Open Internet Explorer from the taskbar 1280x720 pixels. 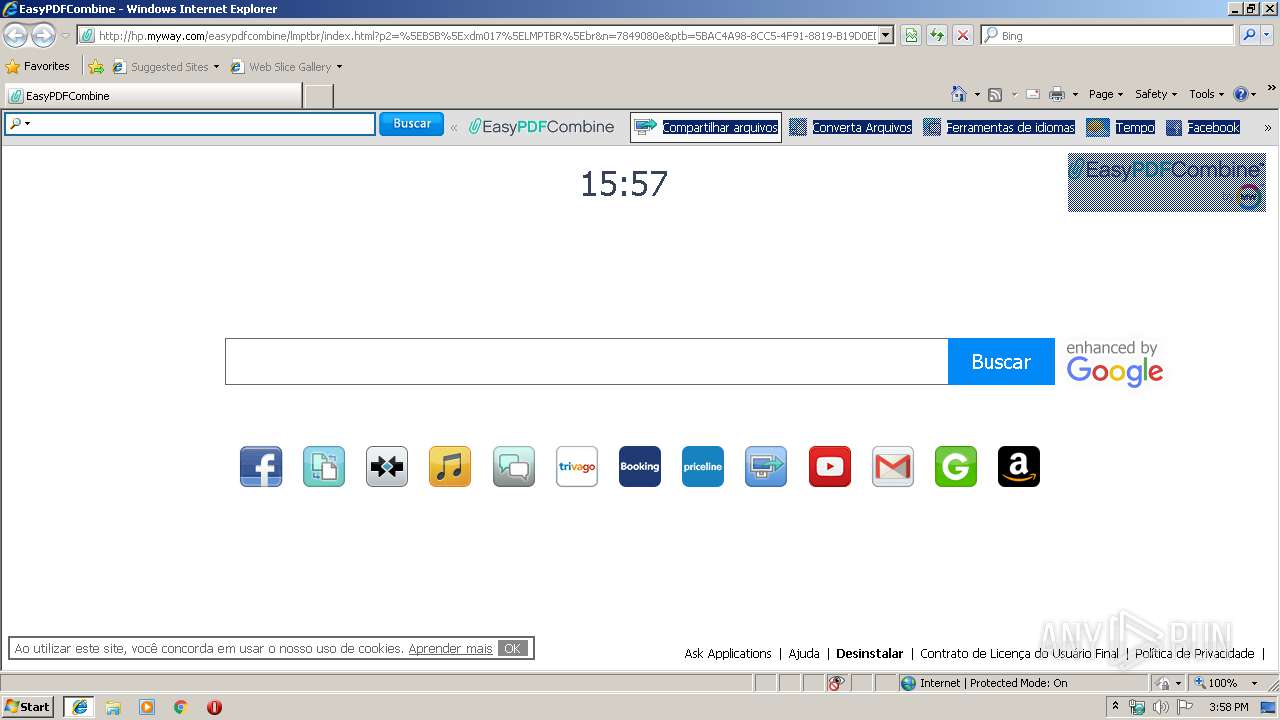[80, 707]
